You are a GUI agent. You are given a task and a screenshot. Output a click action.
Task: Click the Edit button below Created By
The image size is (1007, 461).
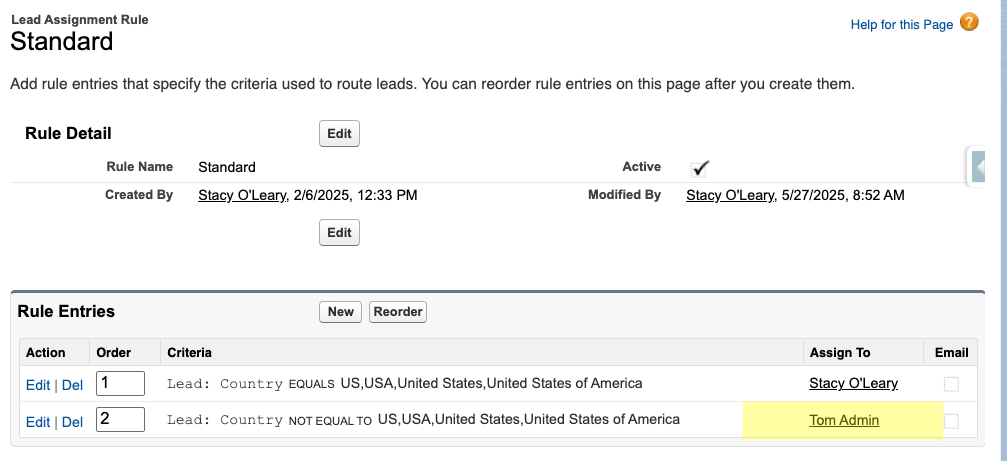pos(339,232)
